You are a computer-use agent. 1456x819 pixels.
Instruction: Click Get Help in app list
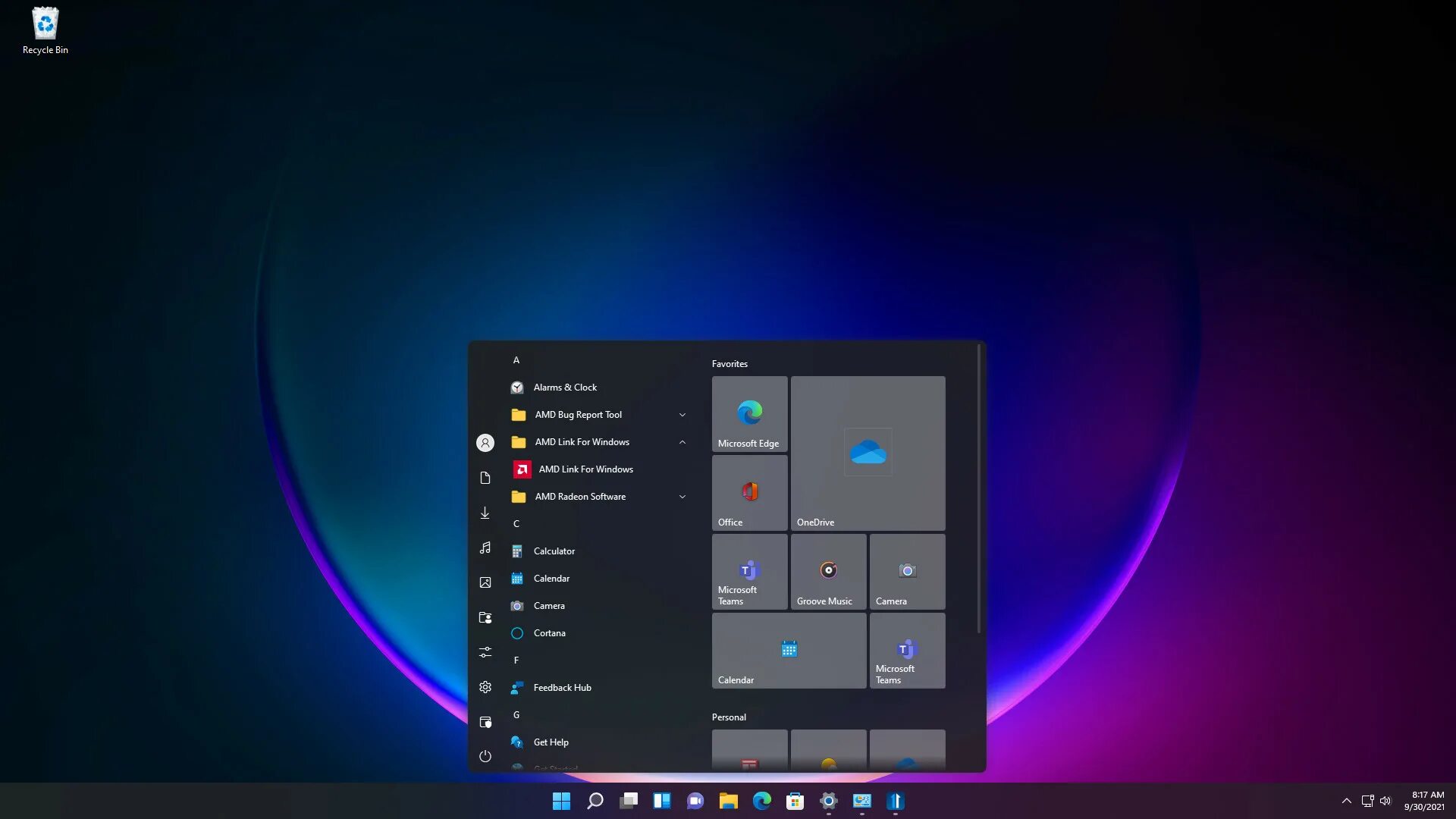tap(551, 742)
